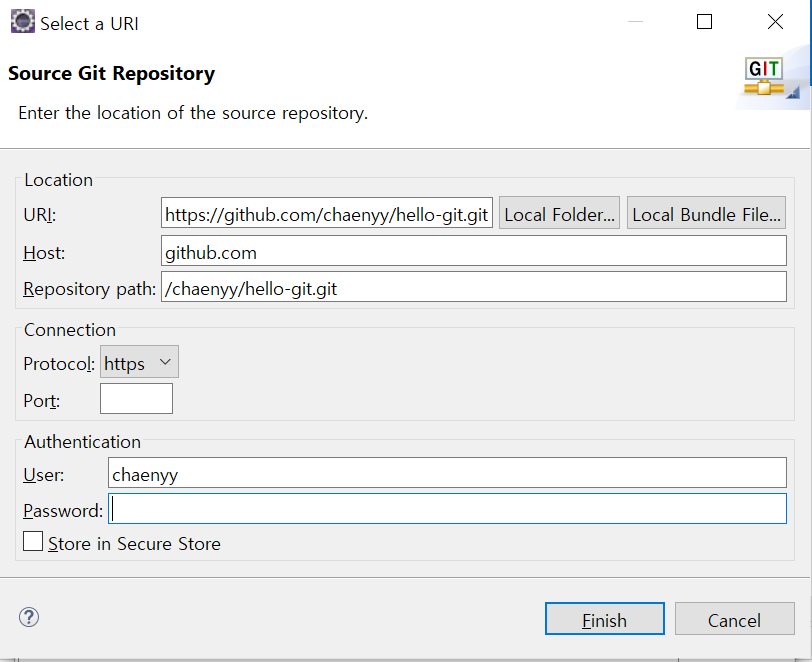Click the Finish button
The image size is (812, 662).
pos(604,618)
